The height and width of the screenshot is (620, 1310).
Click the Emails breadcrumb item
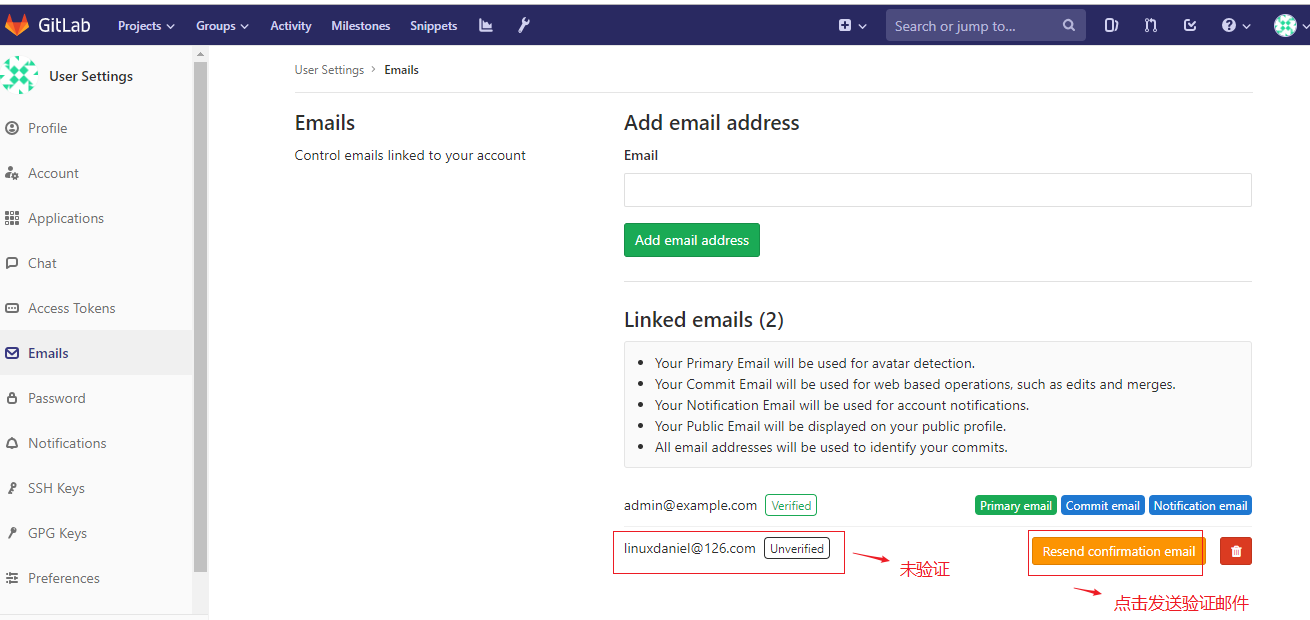[401, 70]
